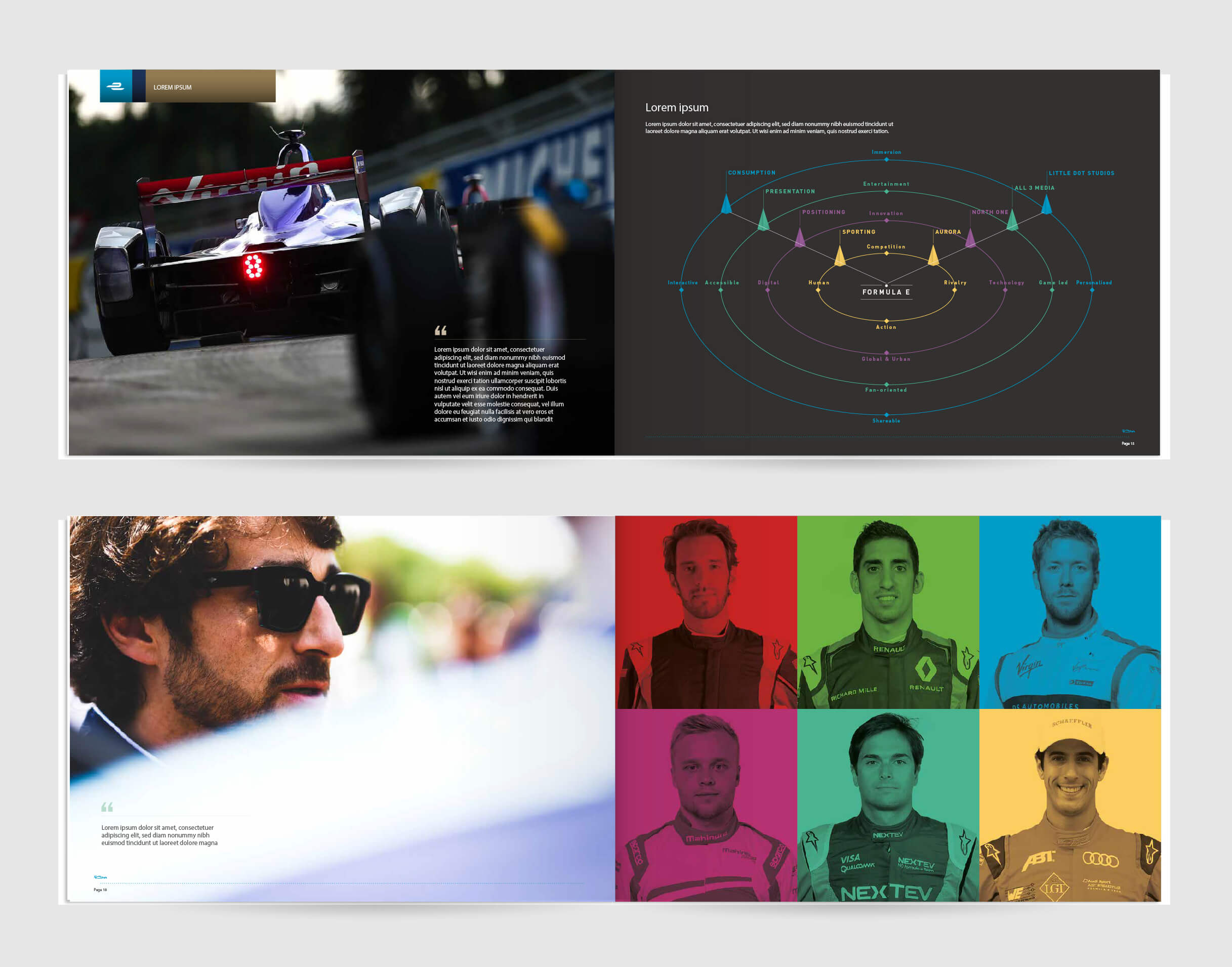The width and height of the screenshot is (1232, 967).
Task: Click the yellow AURORA cone marker
Action: (x=933, y=256)
